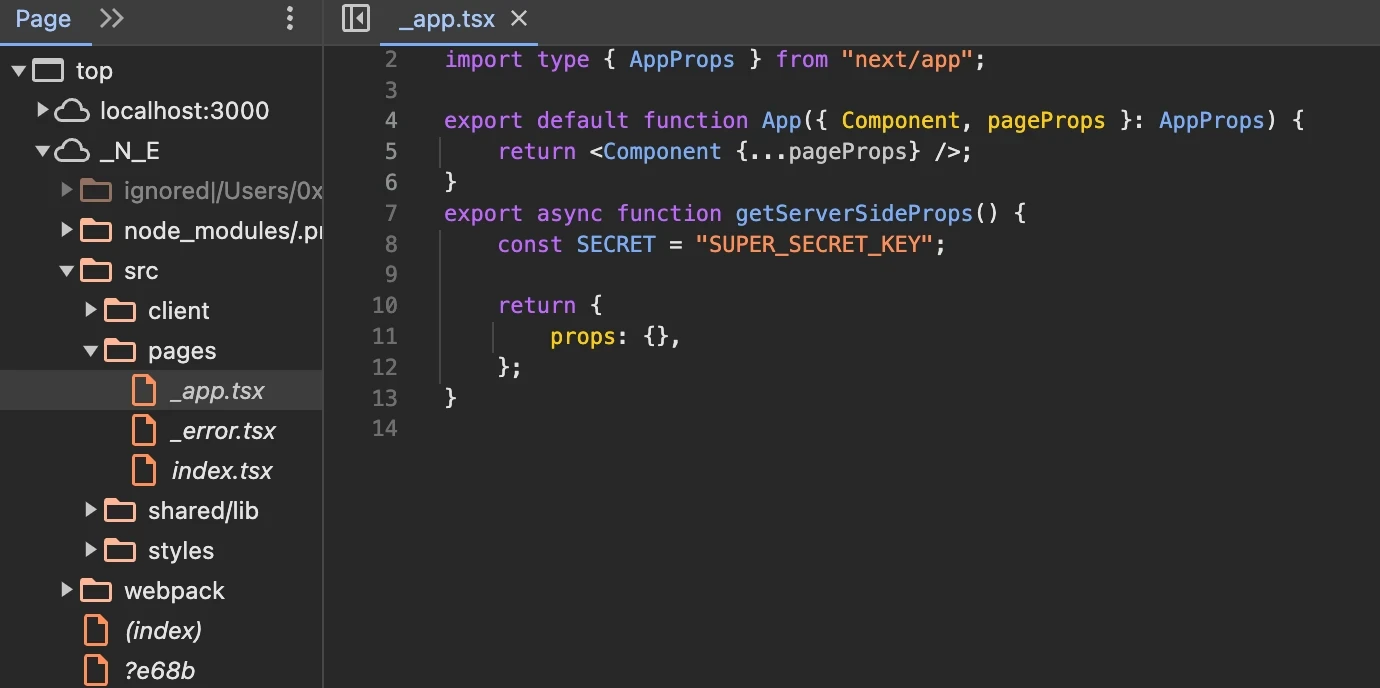Image resolution: width=1380 pixels, height=688 pixels.
Task: Click the top frame icon
Action: 46,70
